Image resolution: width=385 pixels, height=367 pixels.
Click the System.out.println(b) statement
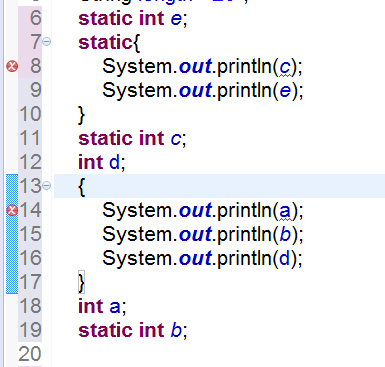203,235
